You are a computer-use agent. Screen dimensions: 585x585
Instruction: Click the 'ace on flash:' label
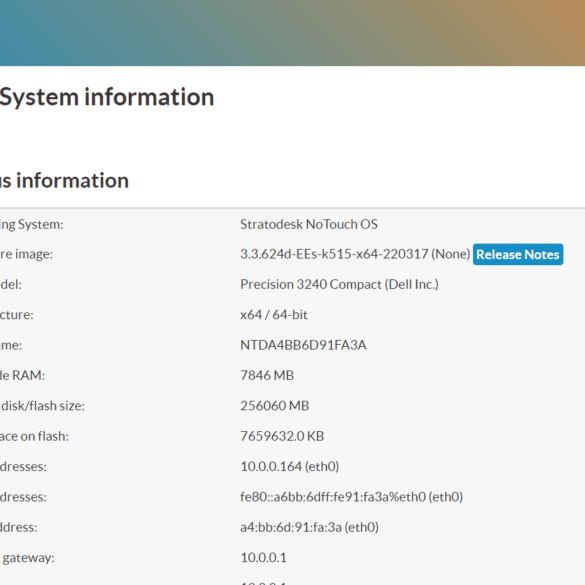(34, 436)
